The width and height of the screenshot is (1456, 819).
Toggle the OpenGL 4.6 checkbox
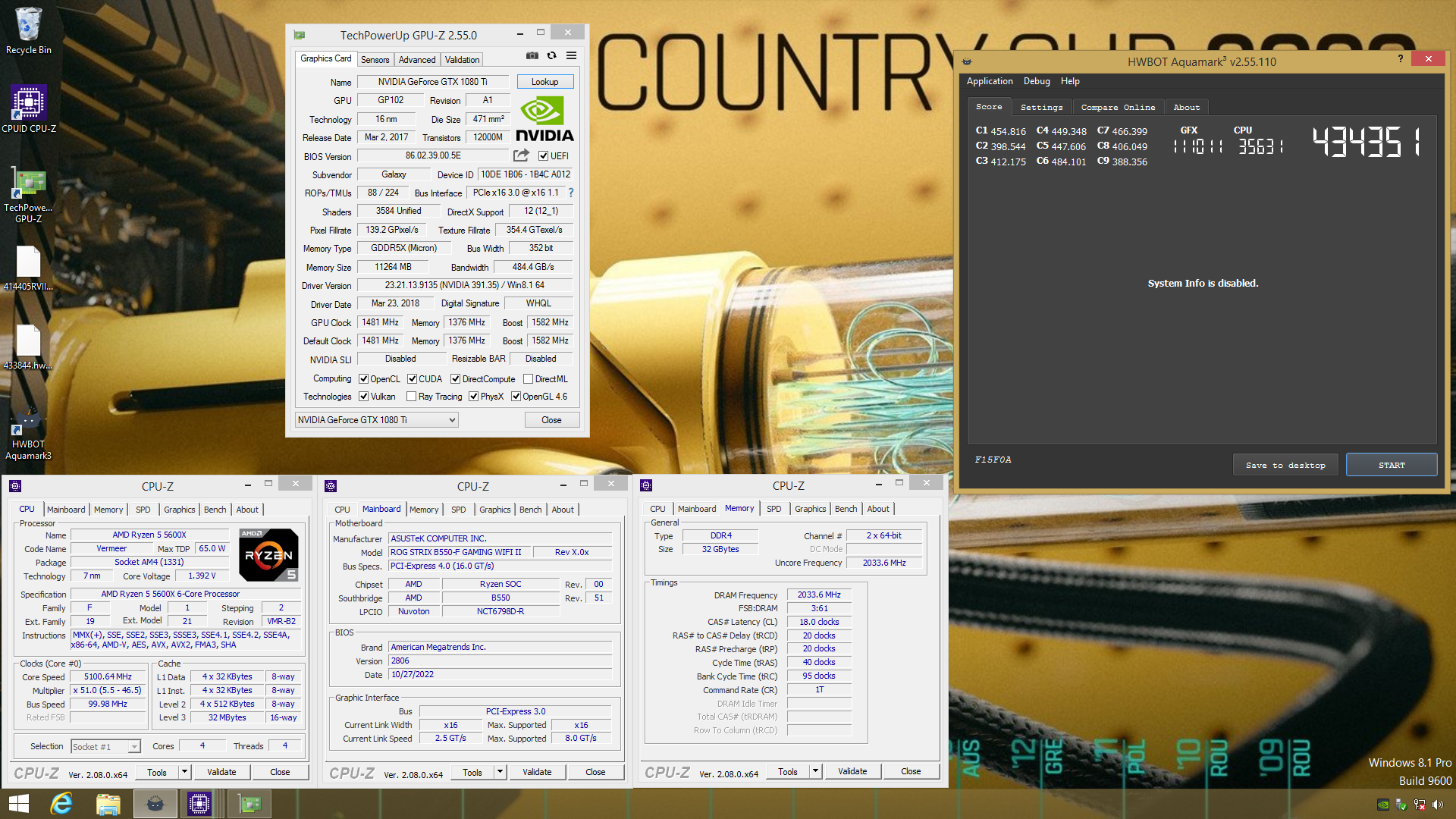pos(516,397)
